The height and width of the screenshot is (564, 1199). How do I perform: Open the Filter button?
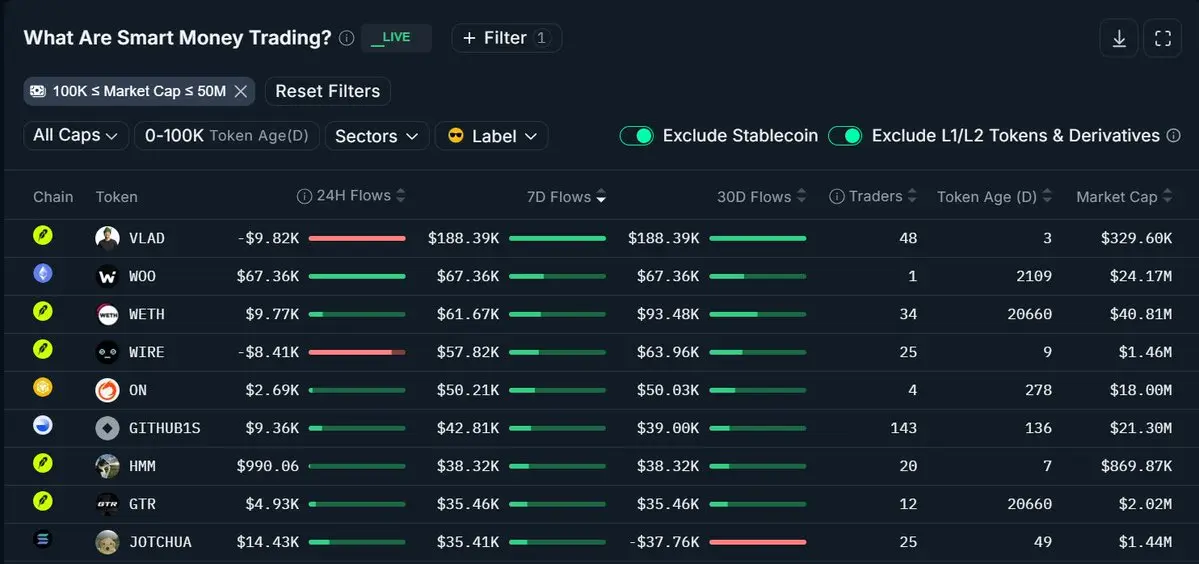pyautogui.click(x=506, y=38)
